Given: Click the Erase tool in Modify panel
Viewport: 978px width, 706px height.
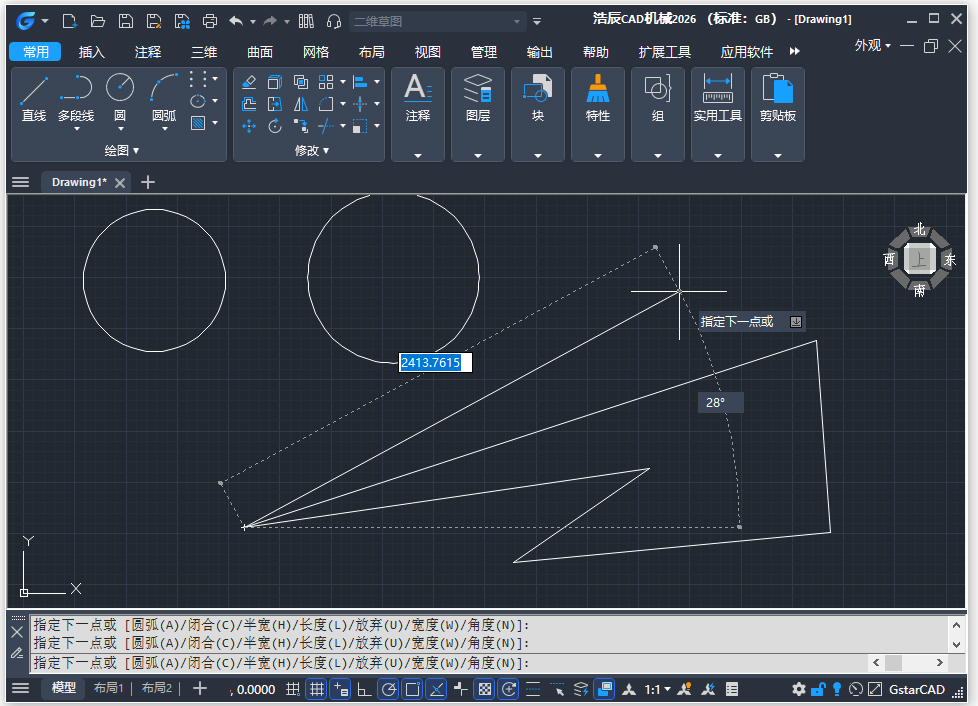Looking at the screenshot, I should (249, 82).
